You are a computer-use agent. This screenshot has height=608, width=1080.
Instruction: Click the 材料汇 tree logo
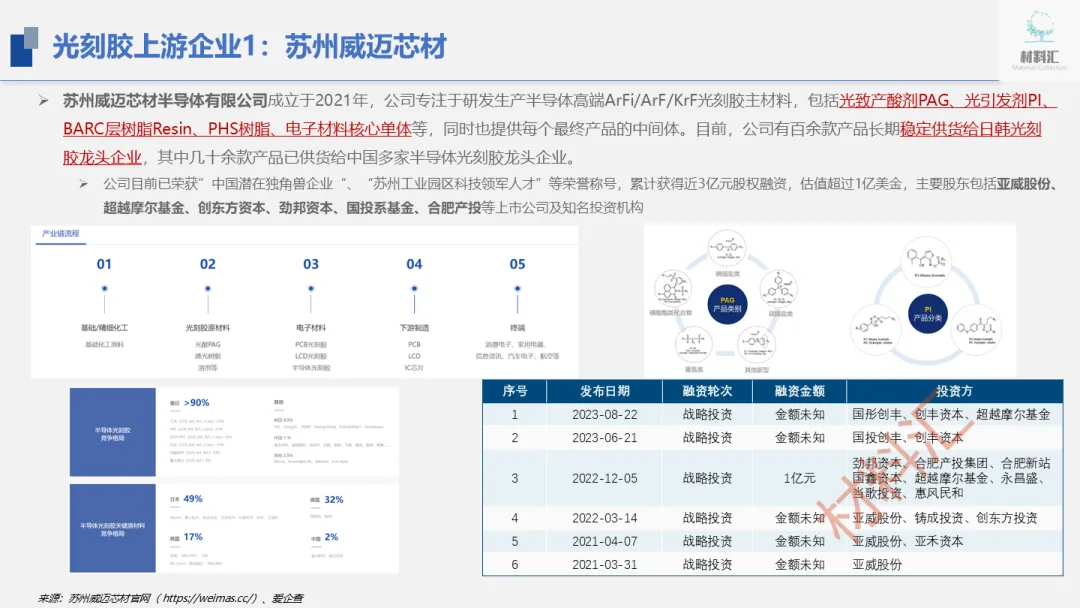tap(1039, 40)
